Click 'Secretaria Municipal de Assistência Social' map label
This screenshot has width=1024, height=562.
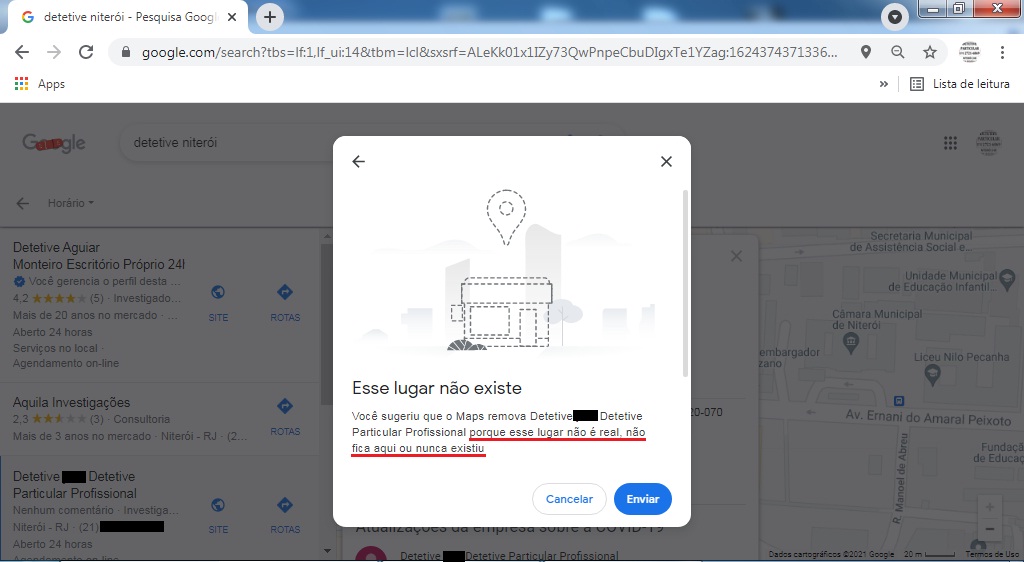pyautogui.click(x=911, y=242)
